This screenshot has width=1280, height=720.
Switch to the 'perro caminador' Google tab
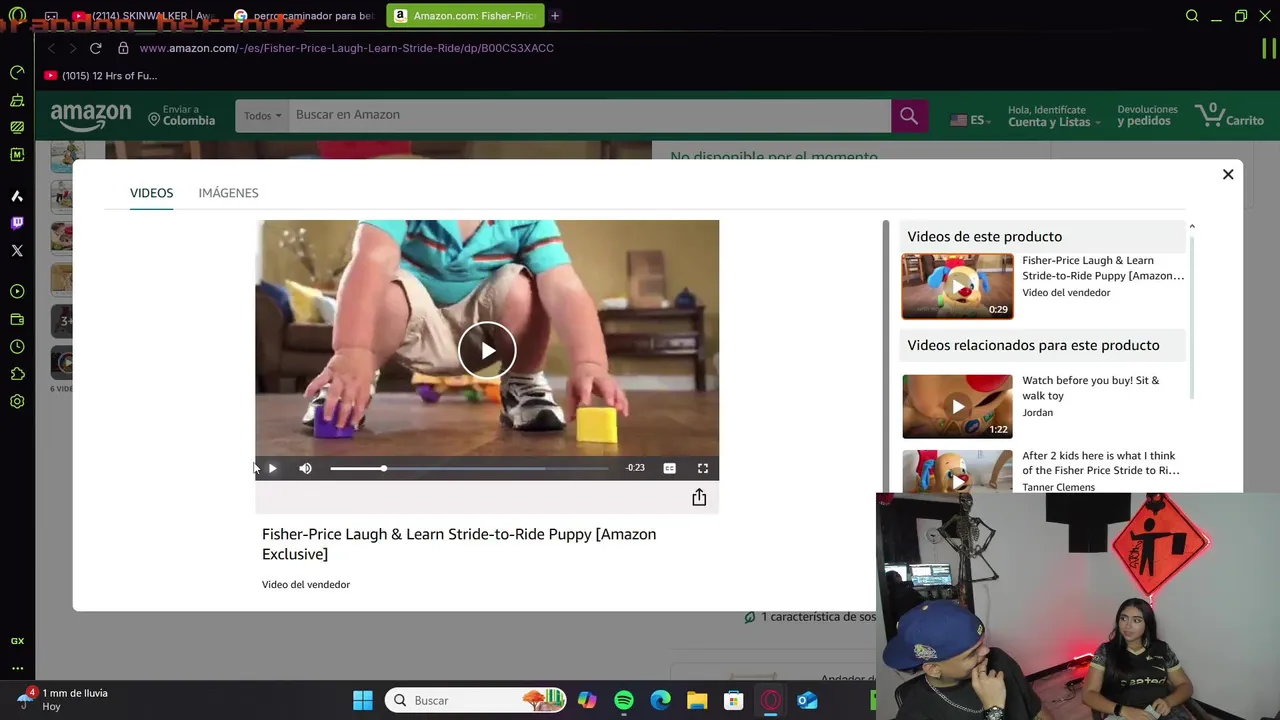305,16
